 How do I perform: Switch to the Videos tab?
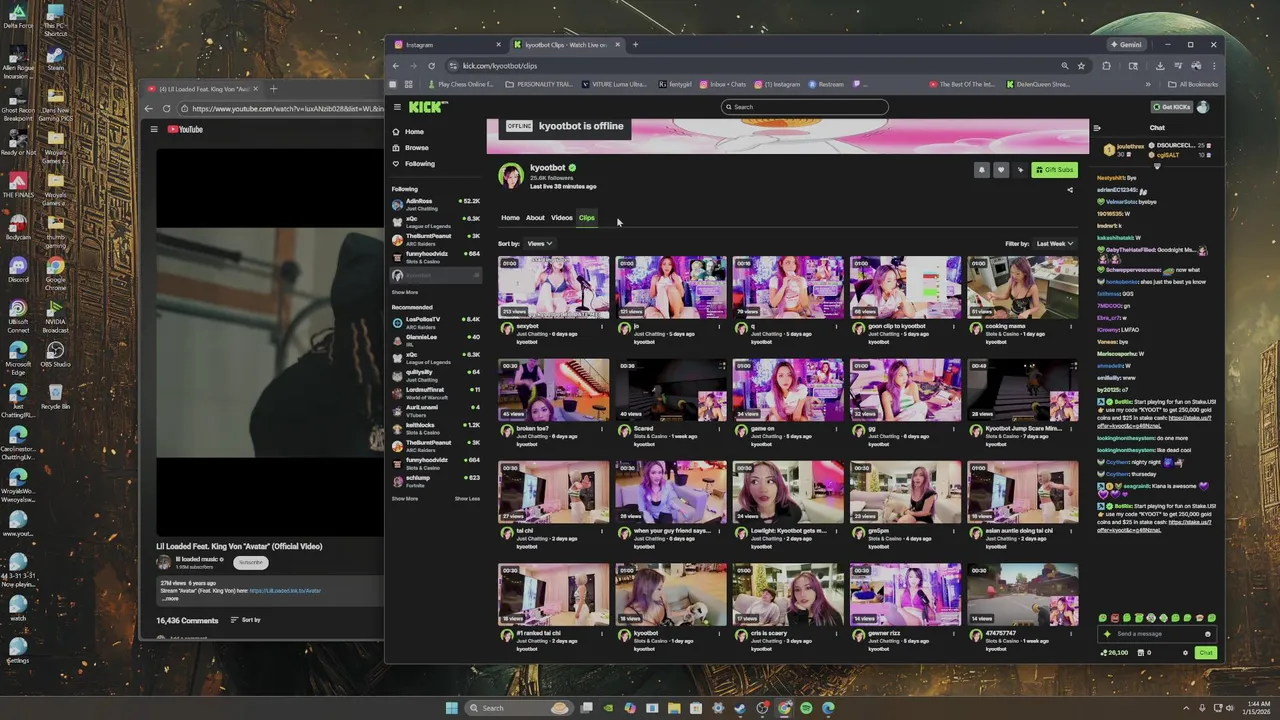tap(562, 218)
